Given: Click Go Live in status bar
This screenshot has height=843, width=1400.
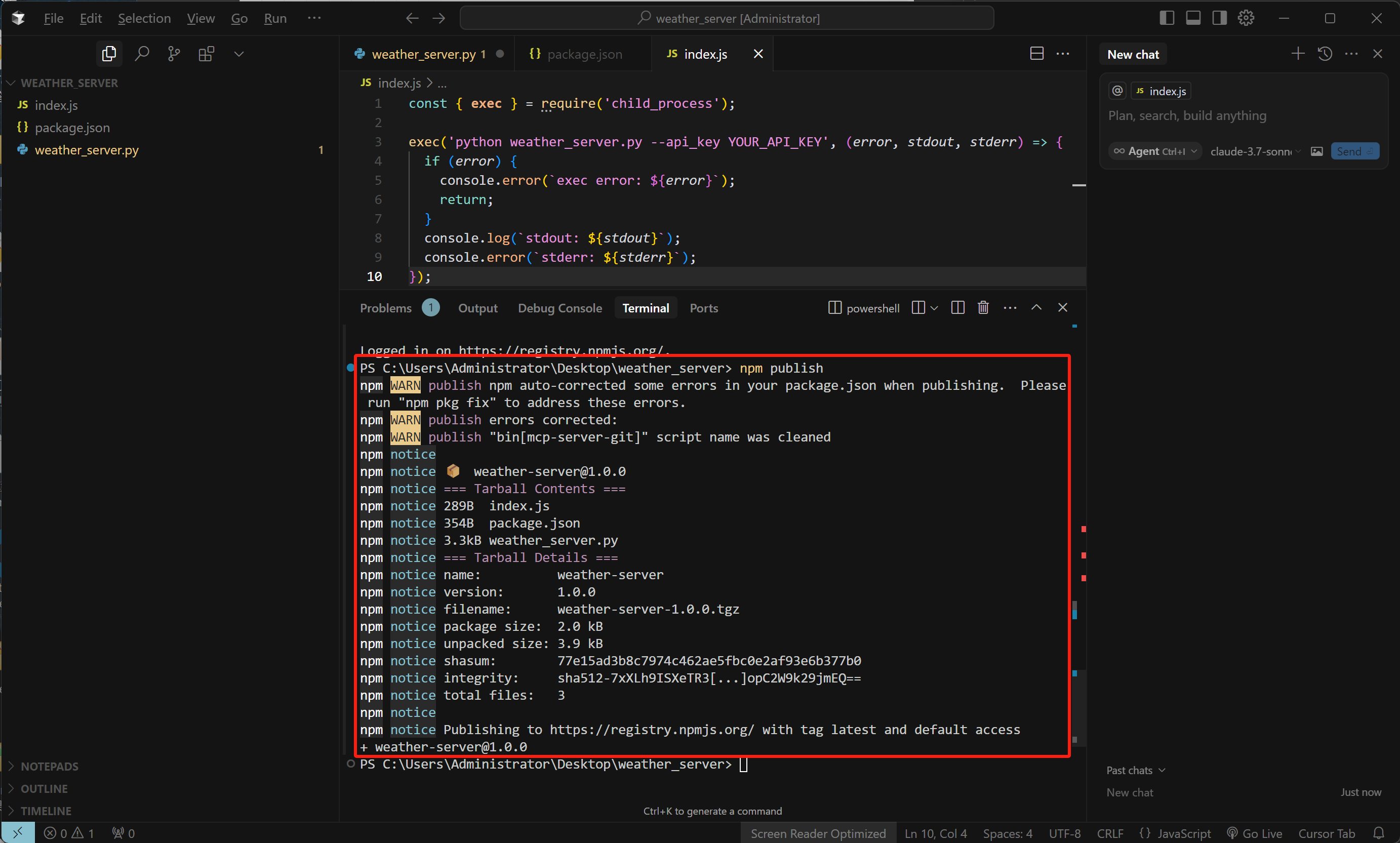Looking at the screenshot, I should [1254, 833].
